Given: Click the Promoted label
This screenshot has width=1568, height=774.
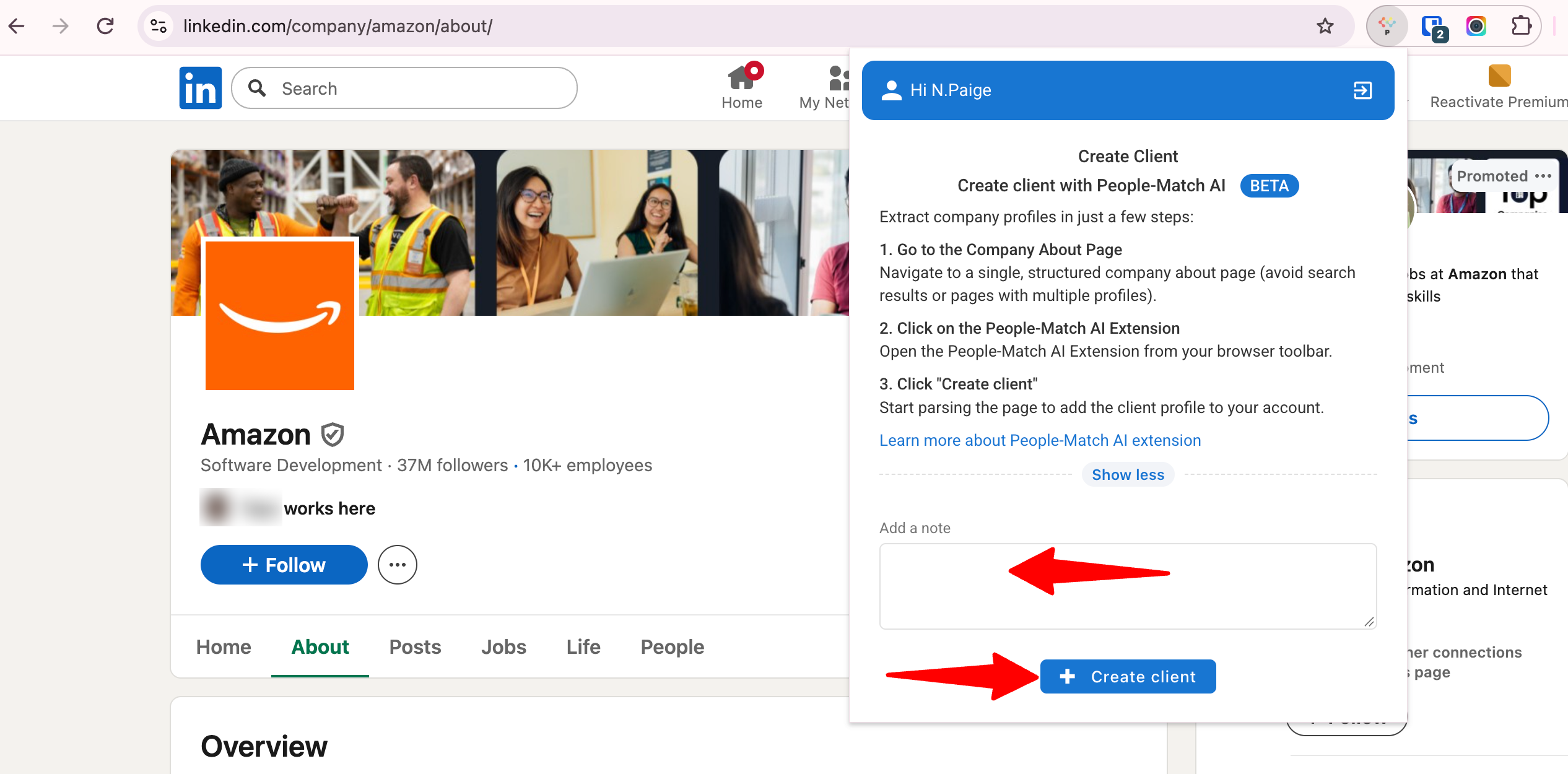Looking at the screenshot, I should [1492, 176].
